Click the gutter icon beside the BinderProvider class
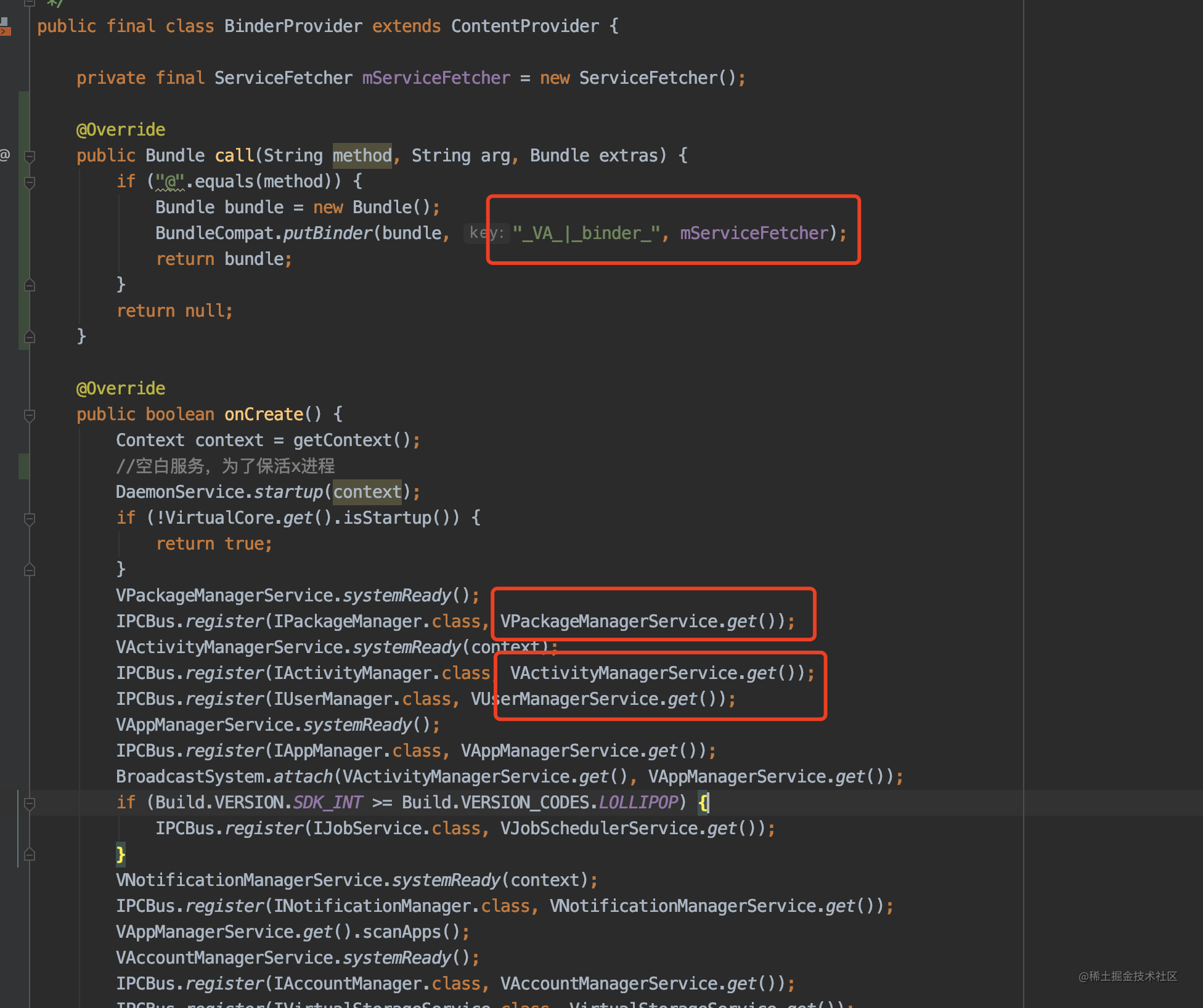 click(6, 26)
